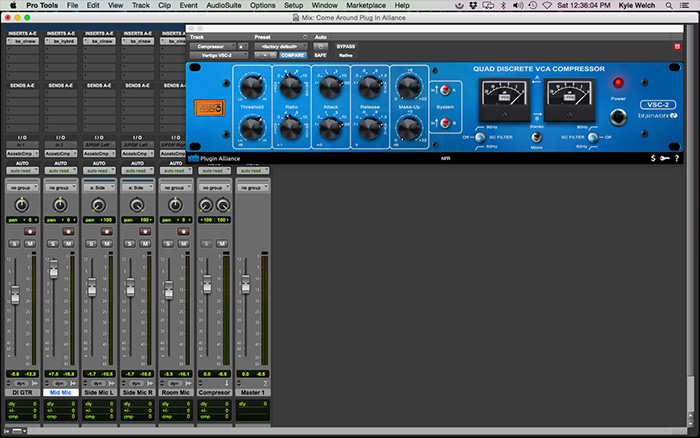Open the Marketplace menu
This screenshot has height=438, width=700.
coord(366,5)
